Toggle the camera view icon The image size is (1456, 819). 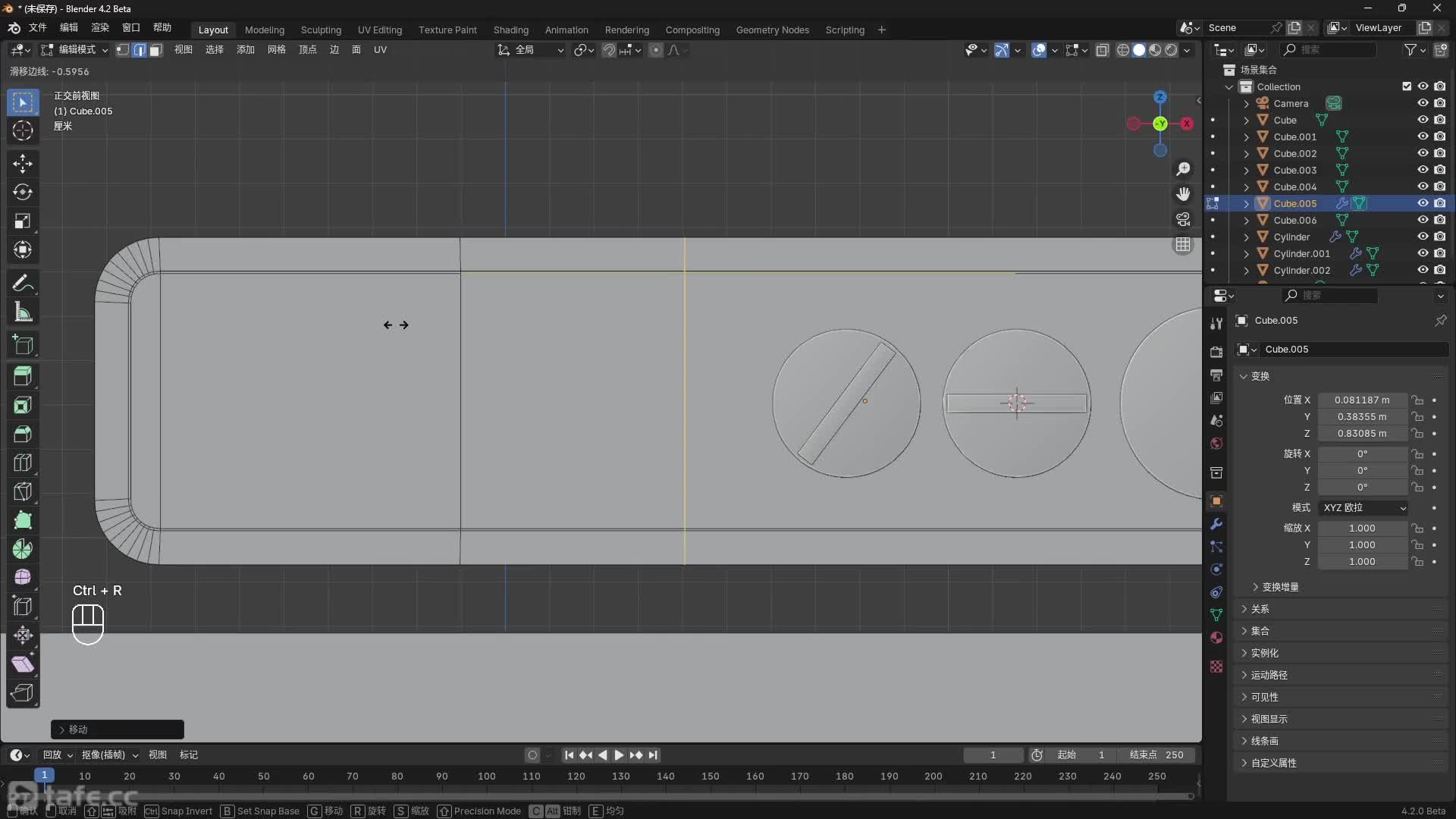(1183, 219)
